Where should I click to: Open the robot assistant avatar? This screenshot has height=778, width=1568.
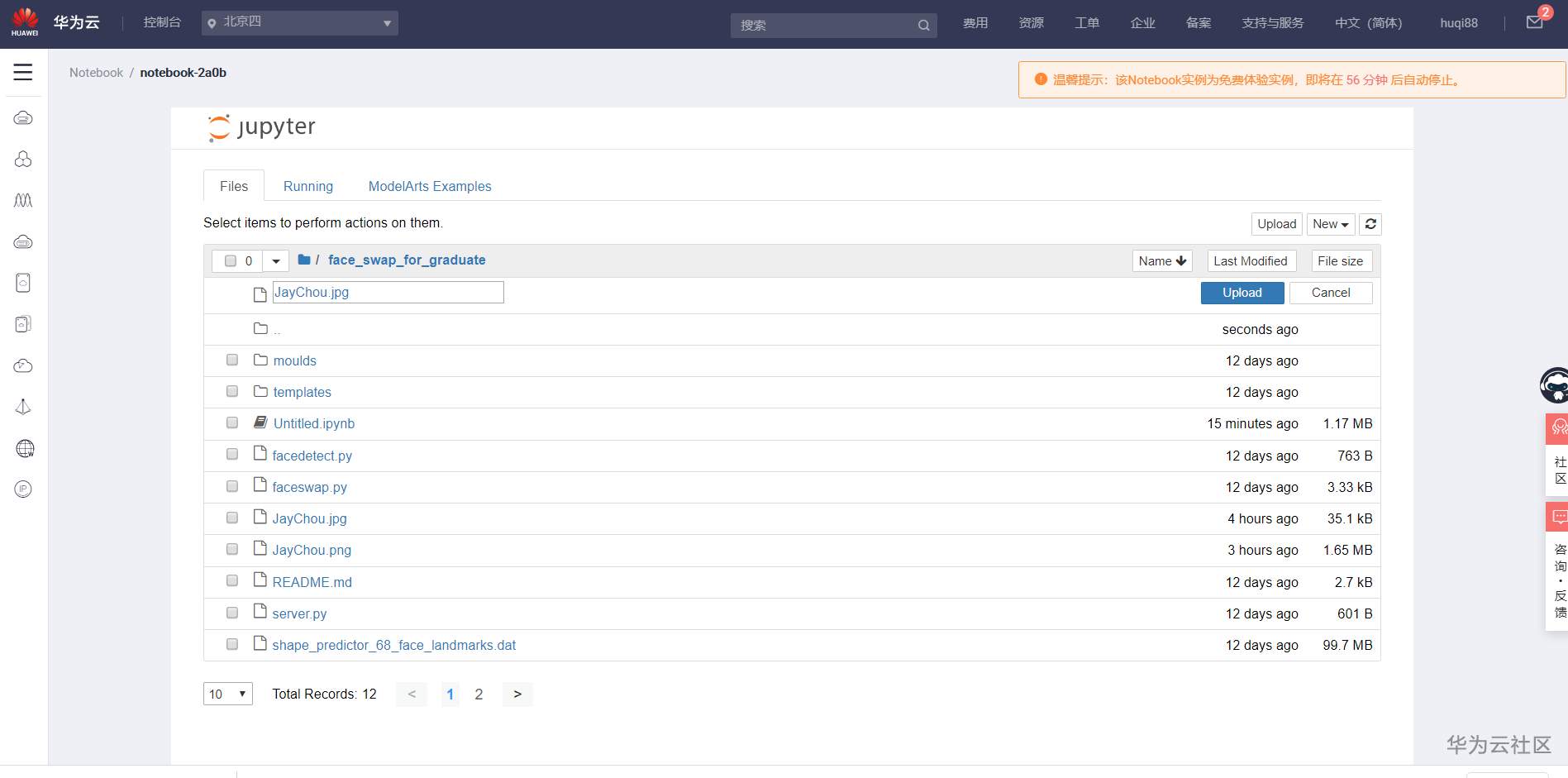[x=1555, y=385]
